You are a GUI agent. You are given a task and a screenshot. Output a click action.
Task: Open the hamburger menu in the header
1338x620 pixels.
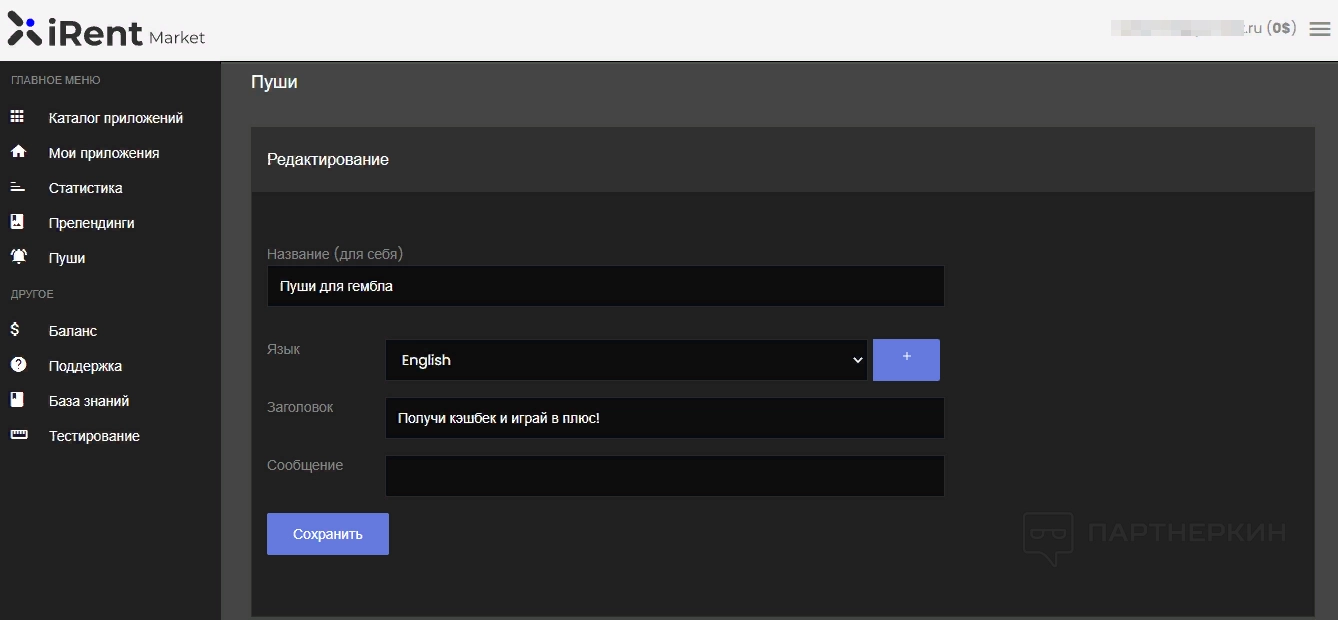point(1319,29)
